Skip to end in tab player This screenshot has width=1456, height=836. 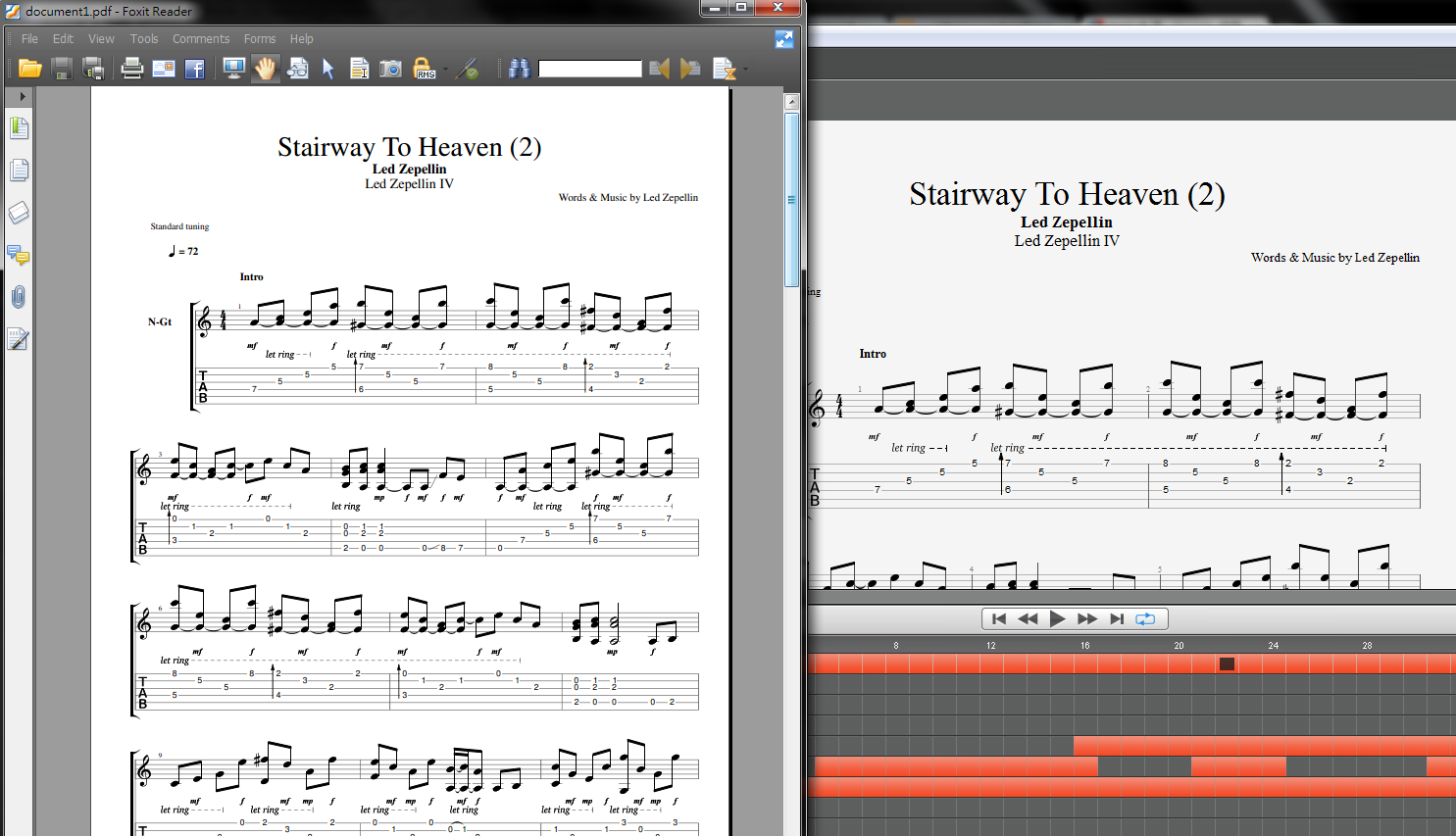coord(1117,618)
